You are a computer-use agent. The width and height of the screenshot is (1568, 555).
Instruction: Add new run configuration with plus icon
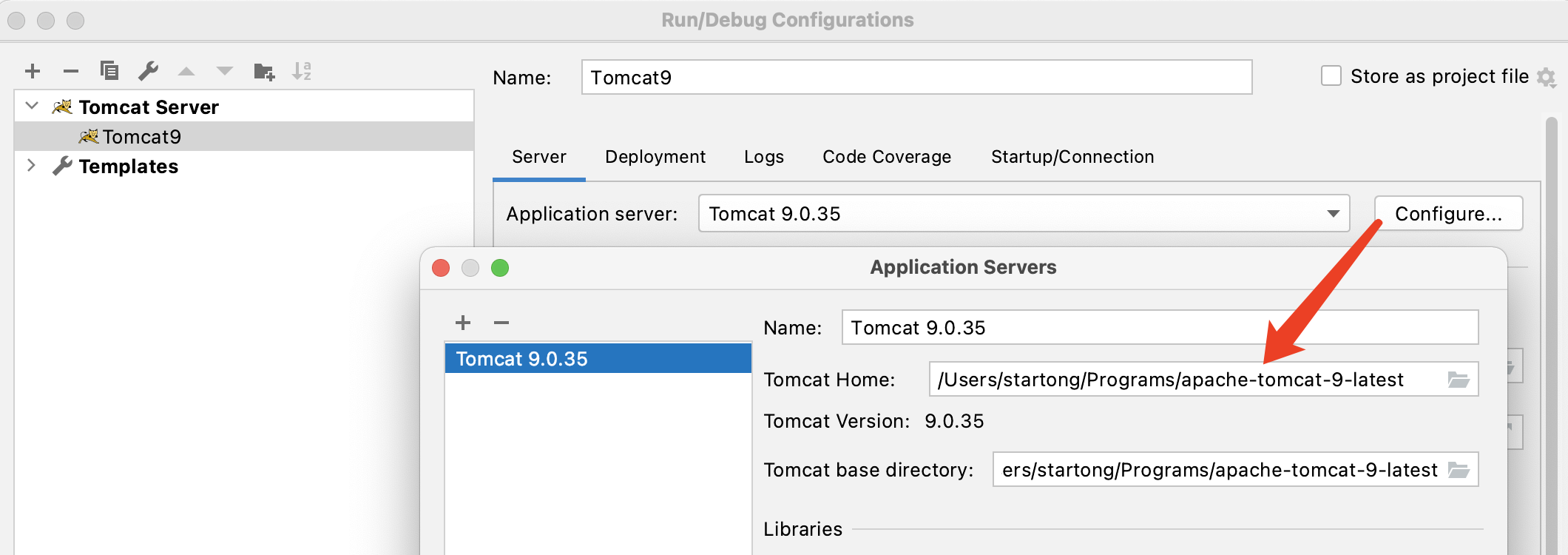coord(33,71)
